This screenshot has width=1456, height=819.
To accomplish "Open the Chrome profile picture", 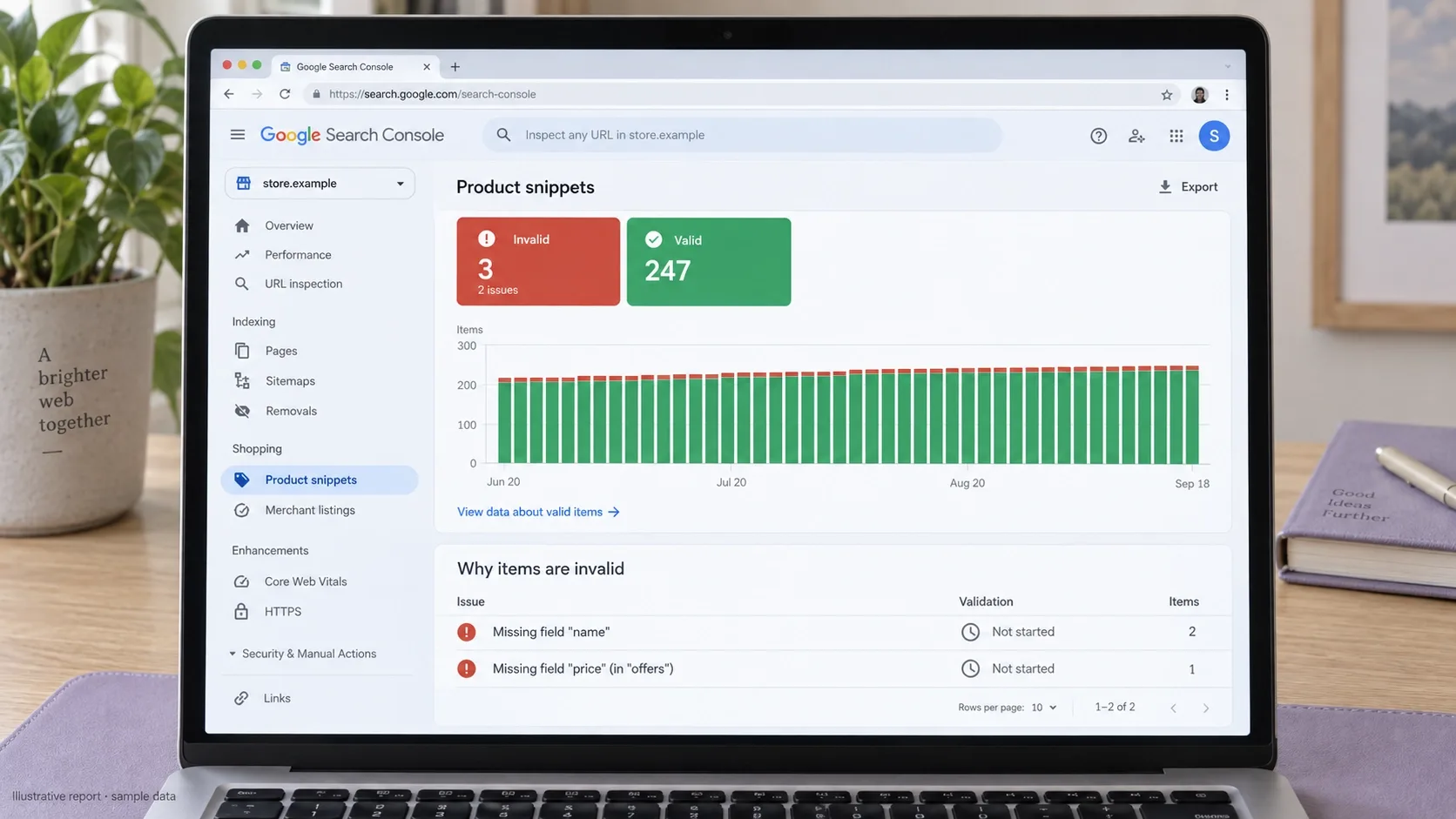I will pos(1199,95).
